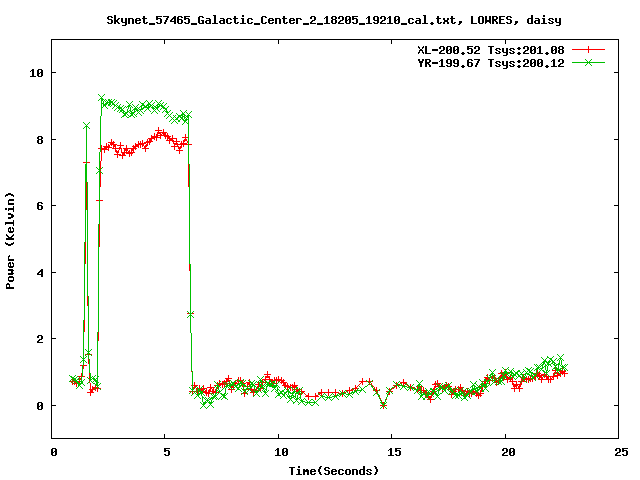Click y-axis tick label 10
Screen dimensions: 640x480
36,73
